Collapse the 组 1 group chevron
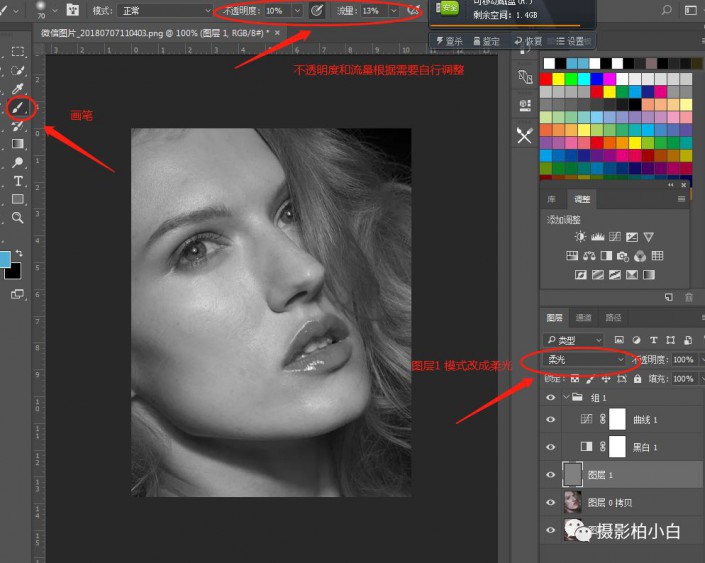Viewport: 705px width, 563px height. point(567,397)
